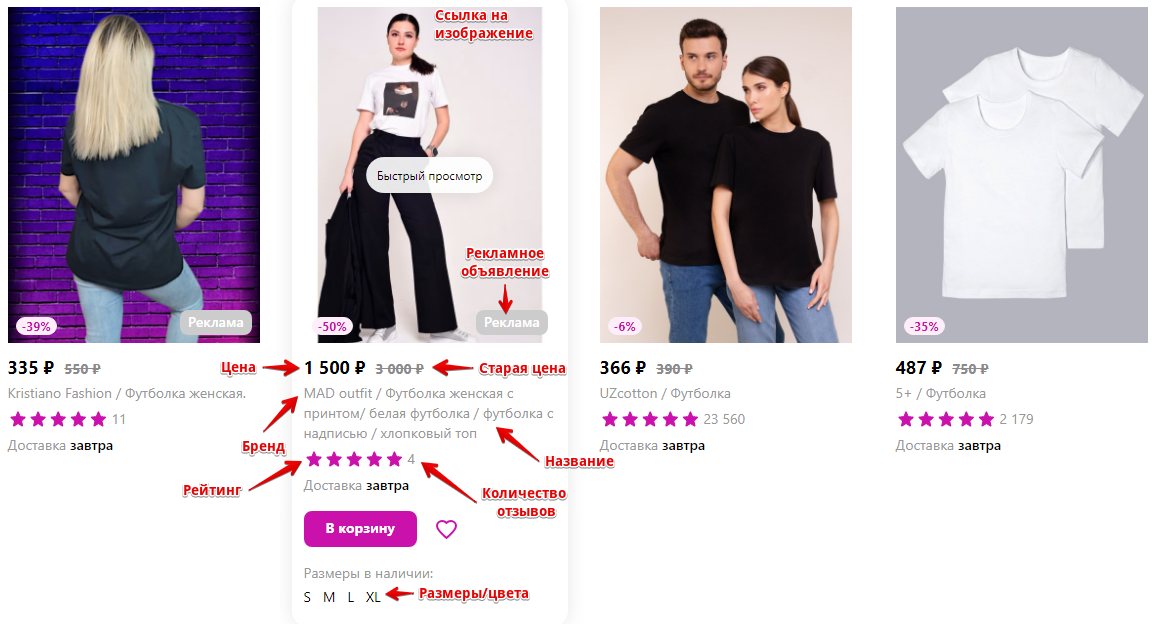Select size XL
The width and height of the screenshot is (1153, 624).
tap(373, 597)
